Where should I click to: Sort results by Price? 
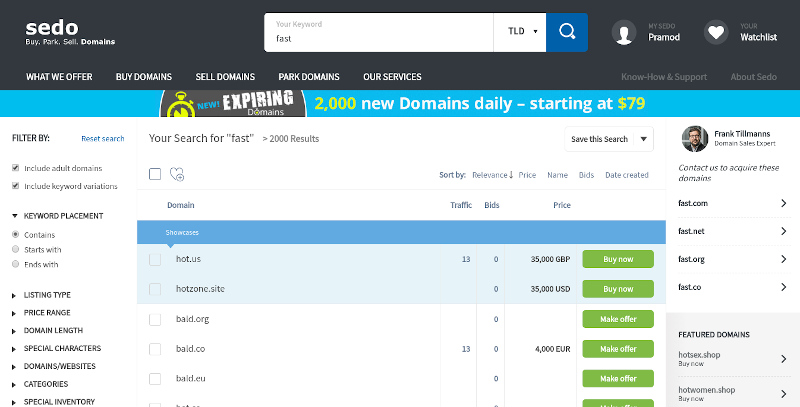point(527,175)
